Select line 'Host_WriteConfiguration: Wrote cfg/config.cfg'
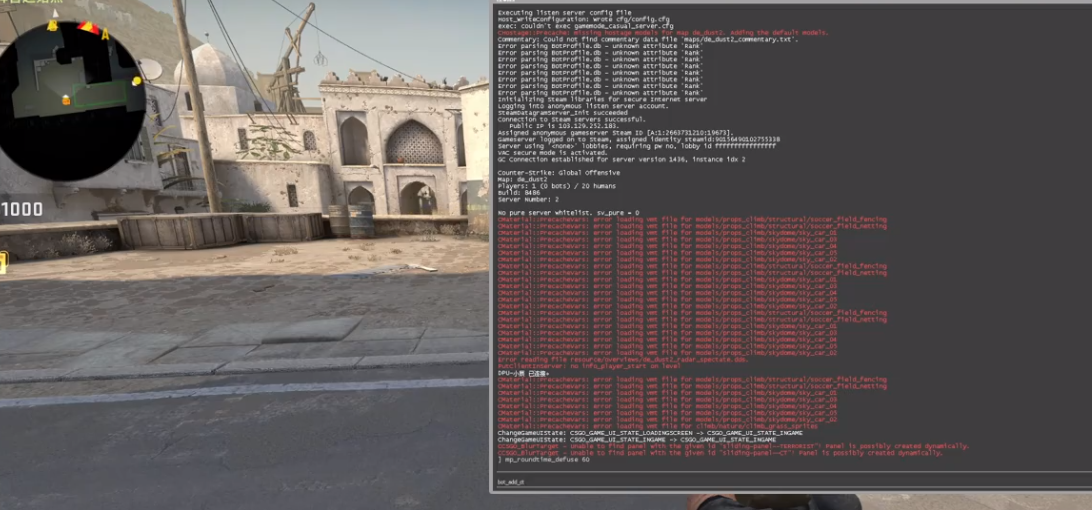 [584, 20]
